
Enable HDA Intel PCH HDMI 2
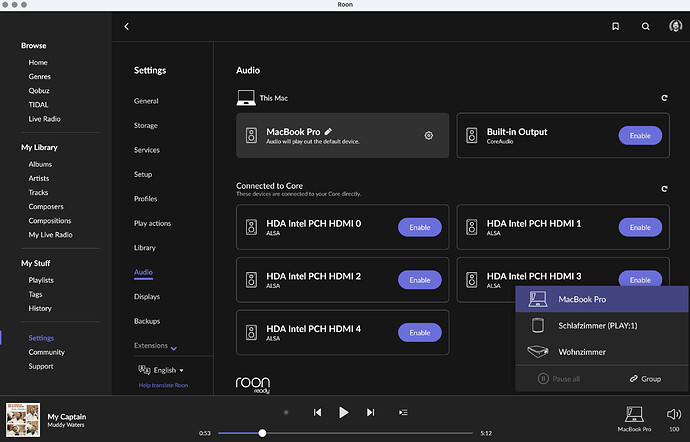coord(419,280)
